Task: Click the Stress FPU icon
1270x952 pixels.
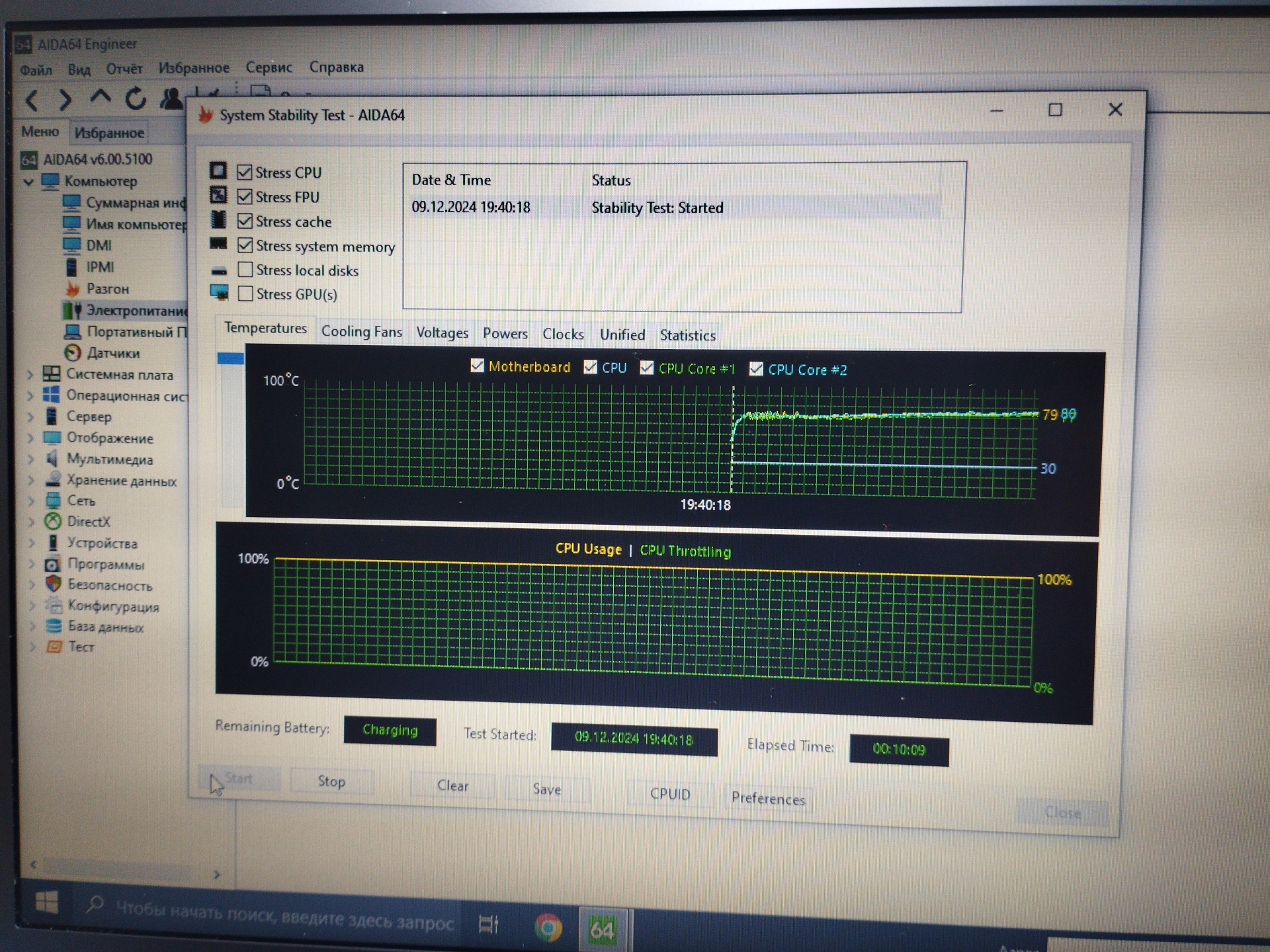Action: 218,195
